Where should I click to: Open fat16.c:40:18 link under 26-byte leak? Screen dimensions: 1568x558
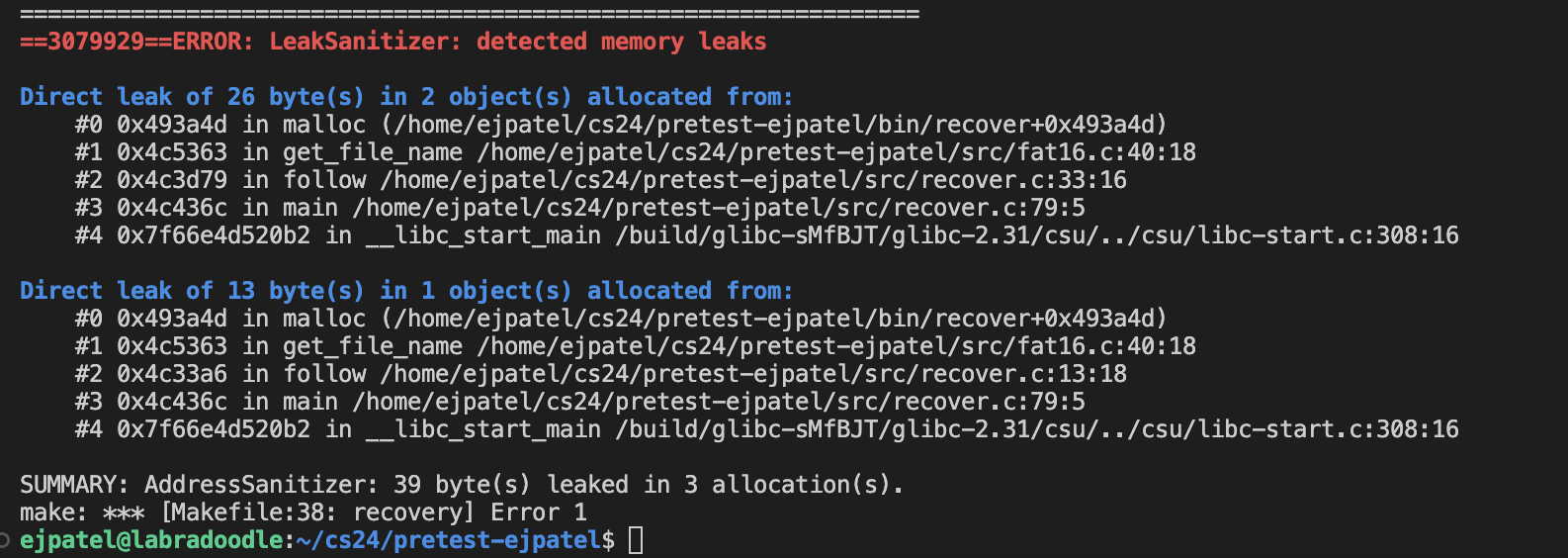[x=836, y=152]
